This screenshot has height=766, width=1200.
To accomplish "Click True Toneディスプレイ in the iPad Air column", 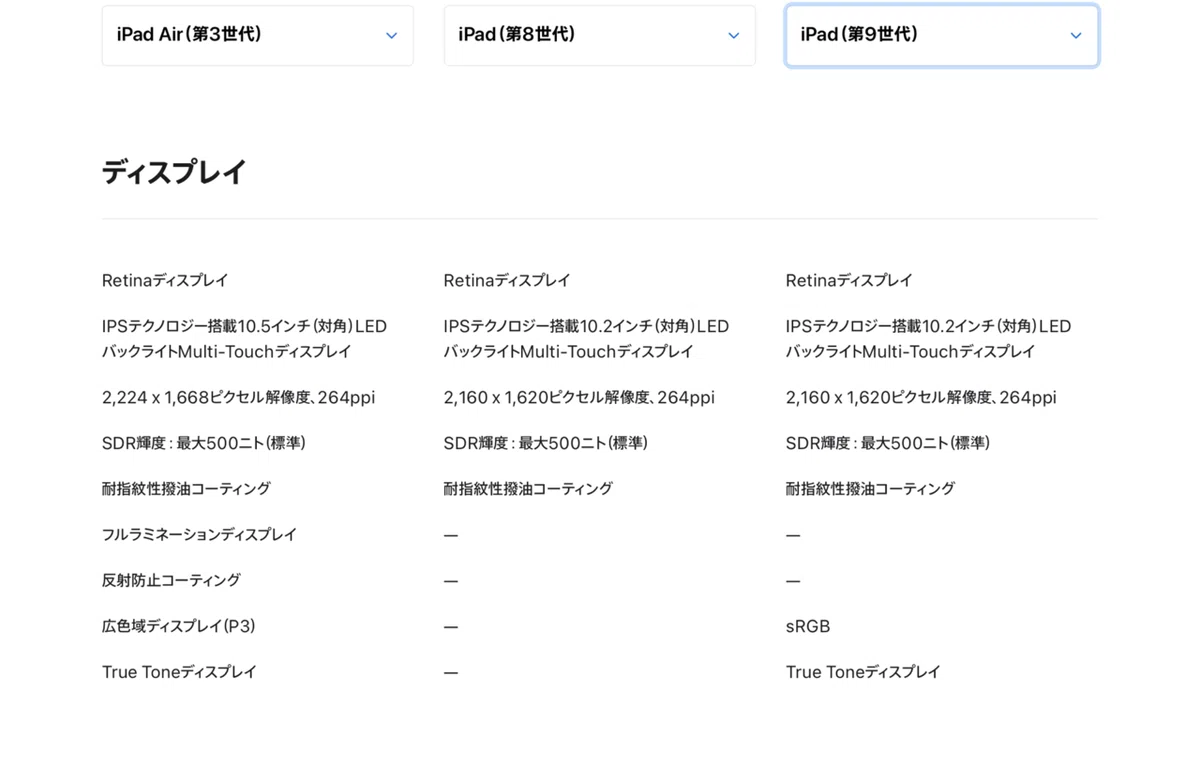I will pyautogui.click(x=179, y=672).
